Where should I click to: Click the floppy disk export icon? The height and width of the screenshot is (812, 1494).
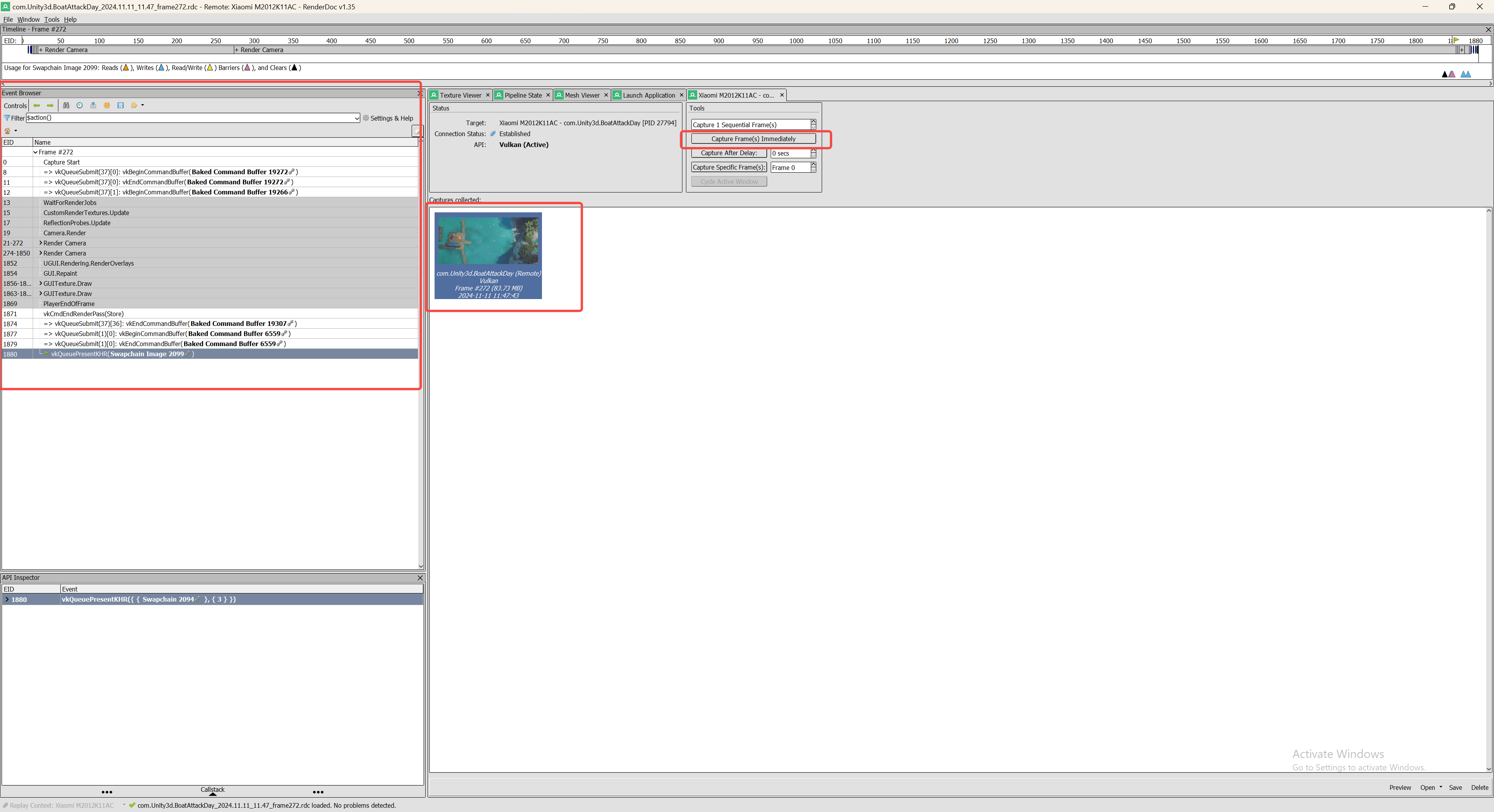(x=121, y=105)
